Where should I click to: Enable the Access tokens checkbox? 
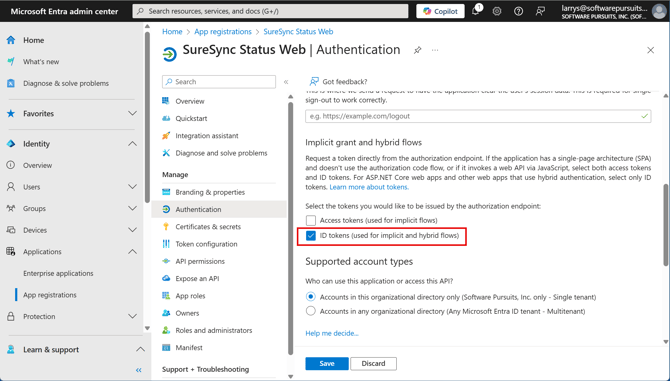coord(311,220)
